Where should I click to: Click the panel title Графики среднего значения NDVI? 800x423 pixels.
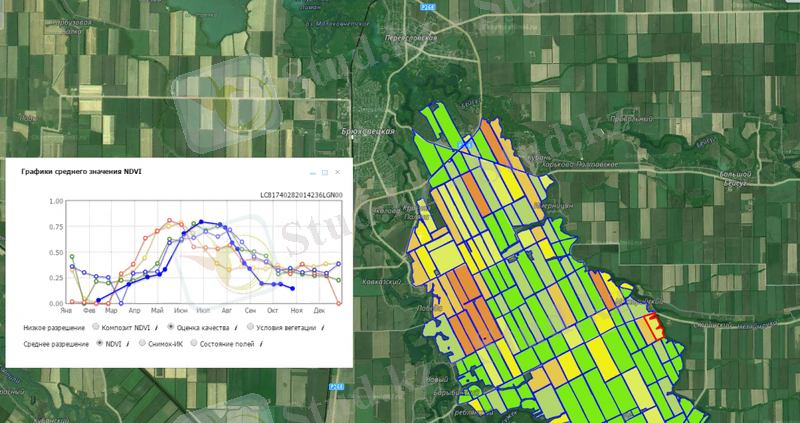[x=82, y=172]
